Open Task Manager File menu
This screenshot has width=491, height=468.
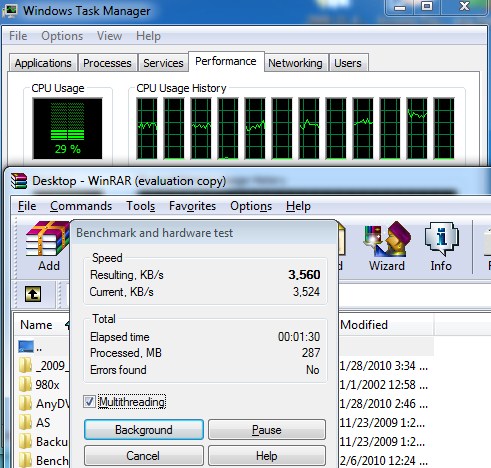coord(18,36)
